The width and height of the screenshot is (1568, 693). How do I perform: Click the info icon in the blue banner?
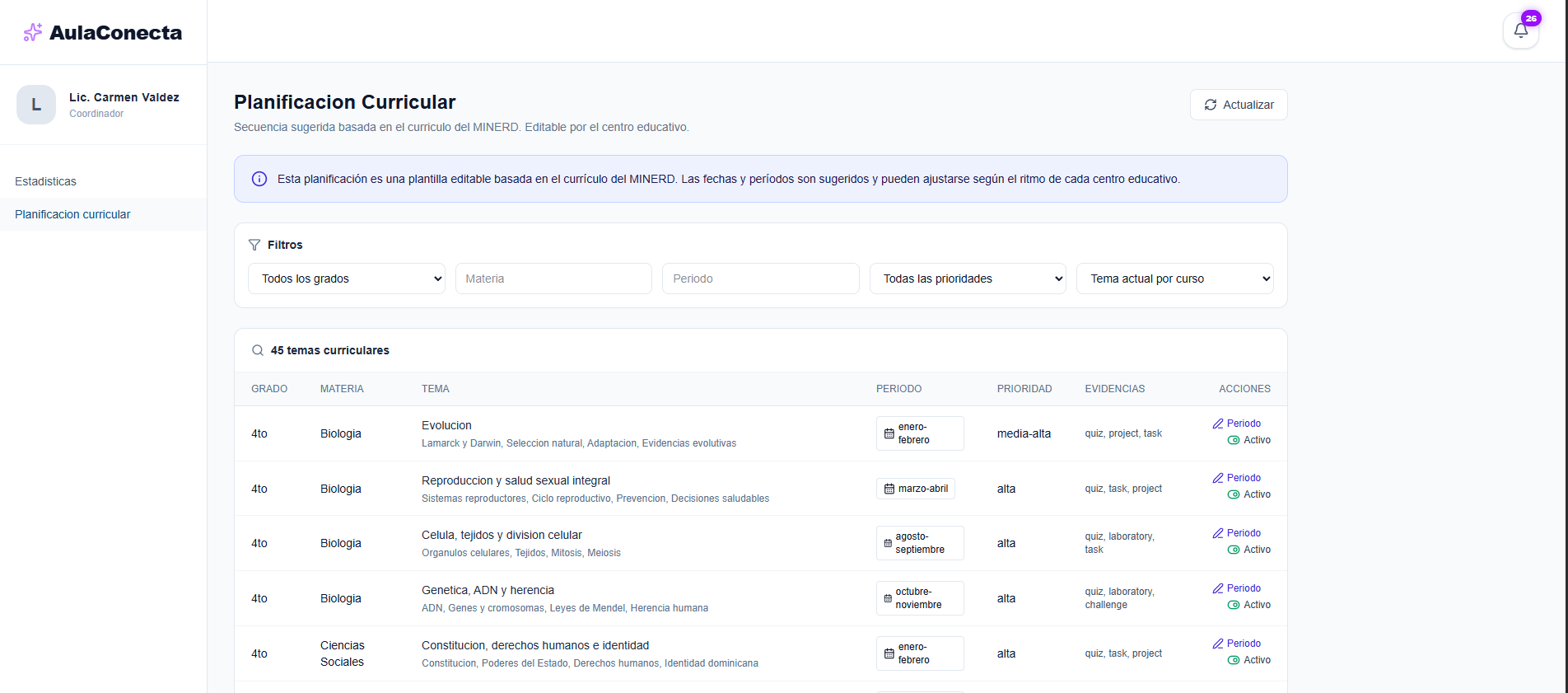[x=259, y=179]
